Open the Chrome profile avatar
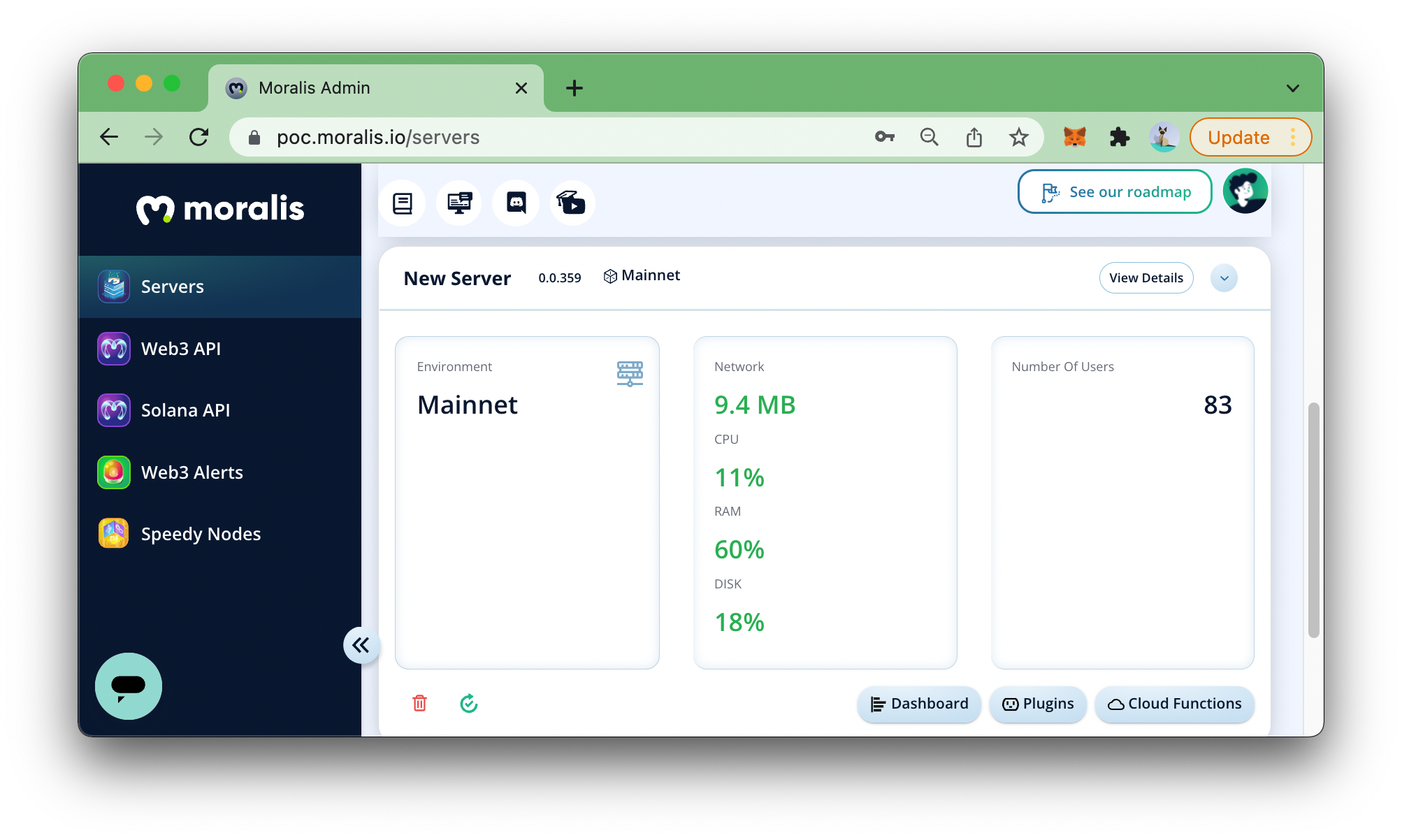Screen dimensions: 1402x840 pyautogui.click(x=1164, y=137)
